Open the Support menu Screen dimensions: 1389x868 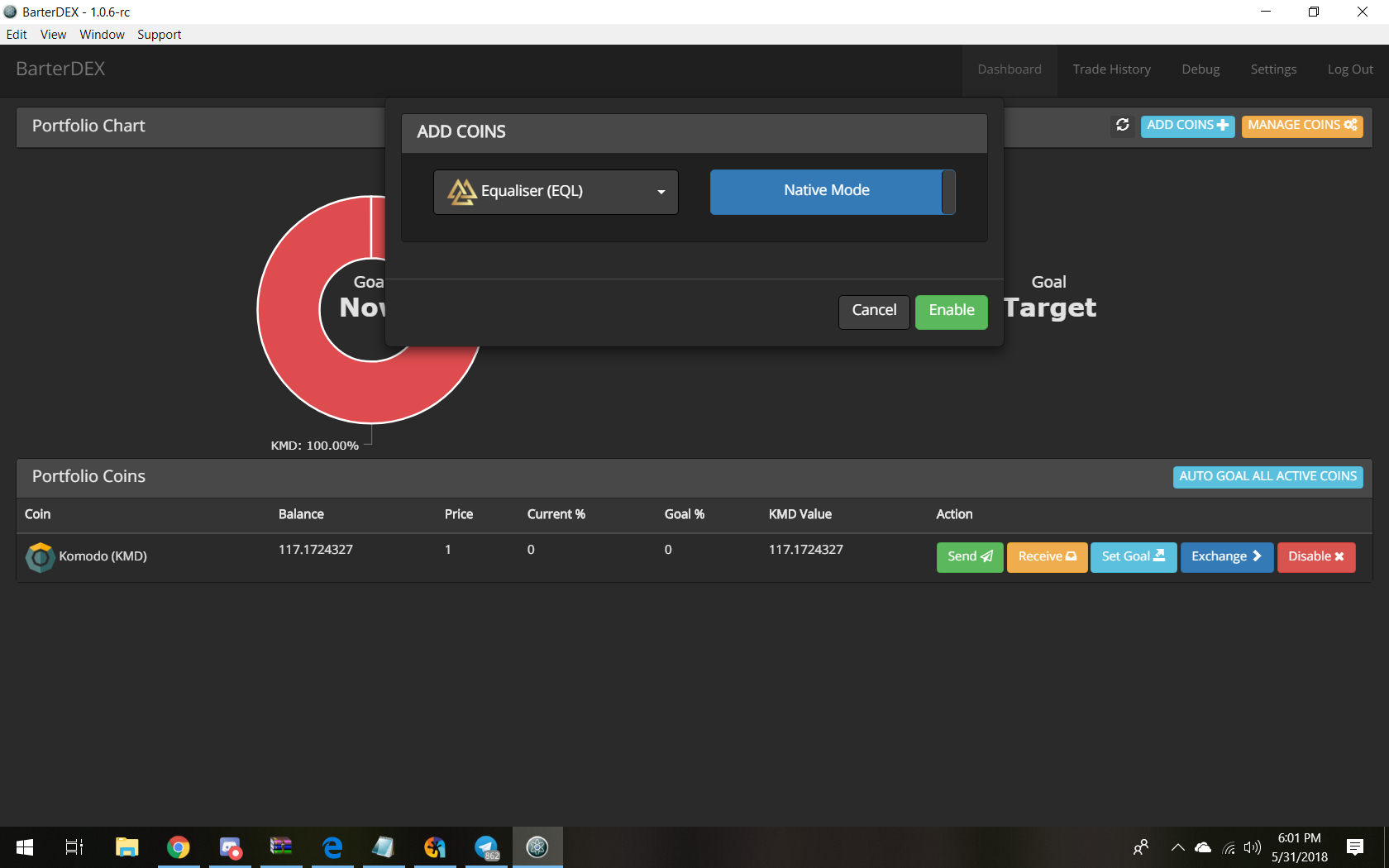[159, 35]
